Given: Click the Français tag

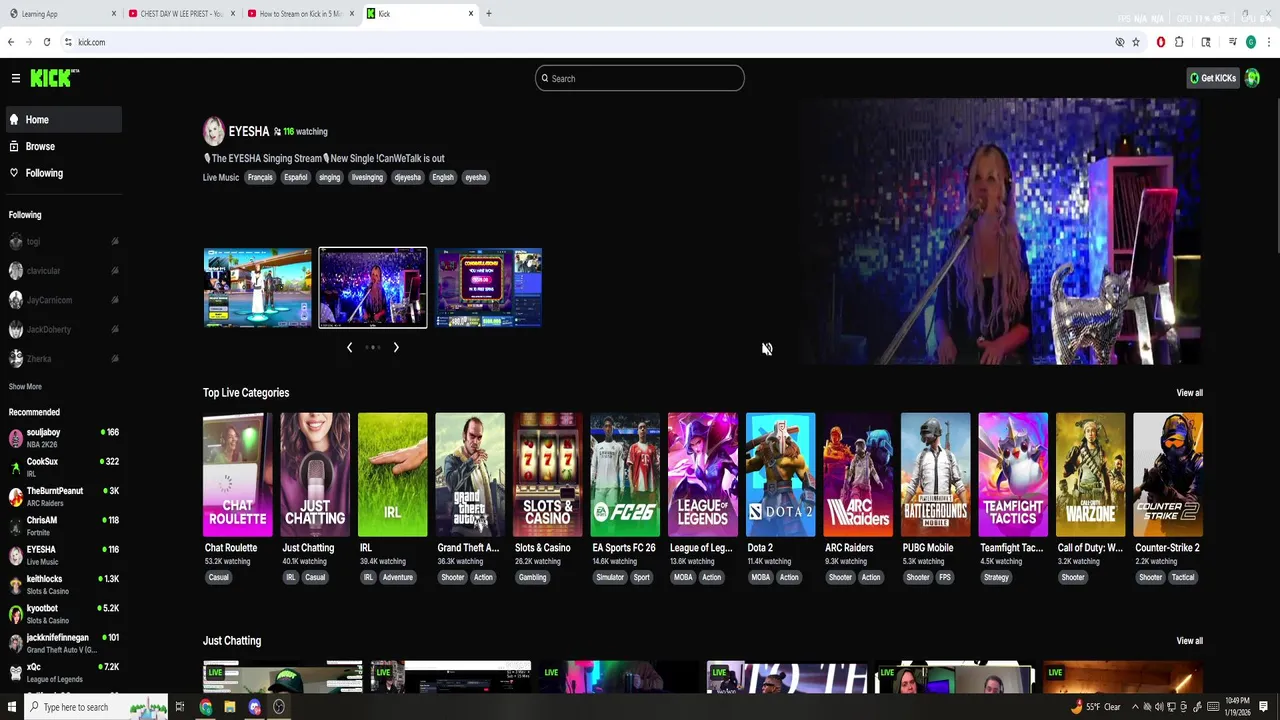Looking at the screenshot, I should 260,177.
